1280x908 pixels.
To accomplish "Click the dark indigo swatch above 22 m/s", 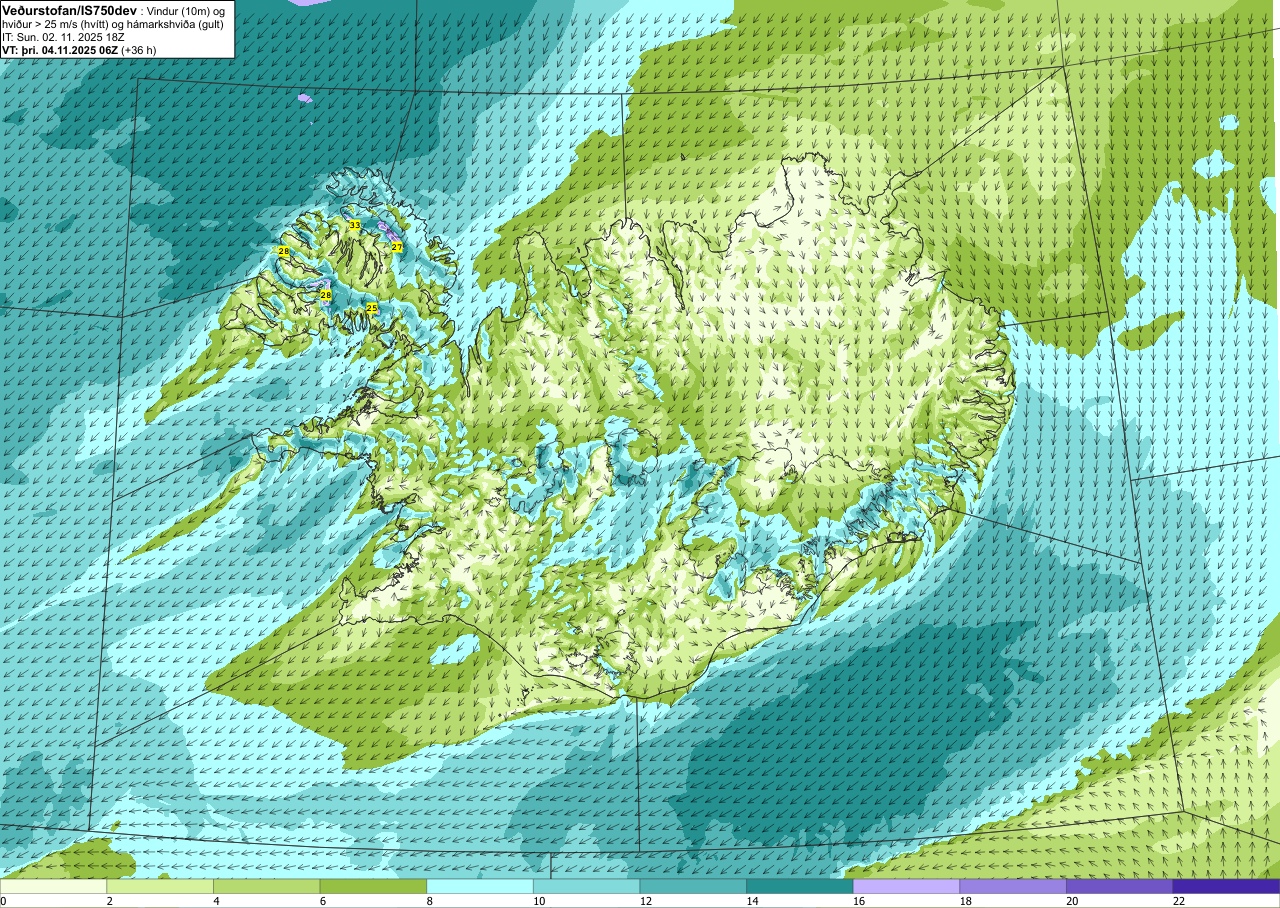I will point(1227,886).
